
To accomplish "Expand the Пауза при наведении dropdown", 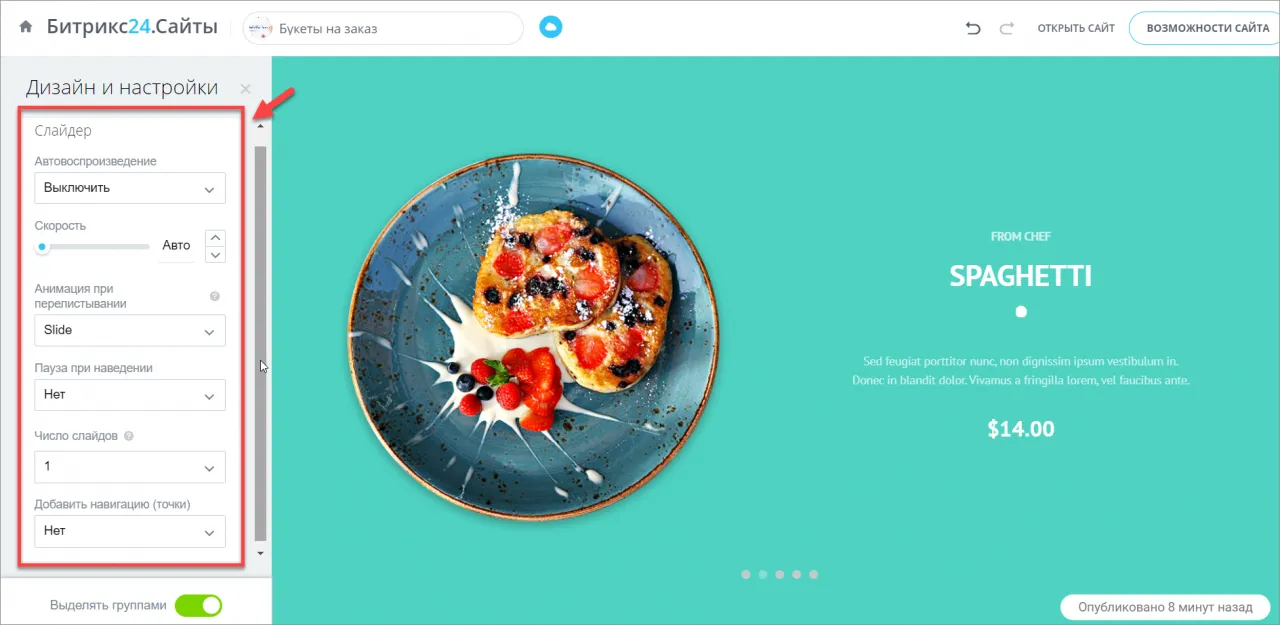I will [130, 395].
